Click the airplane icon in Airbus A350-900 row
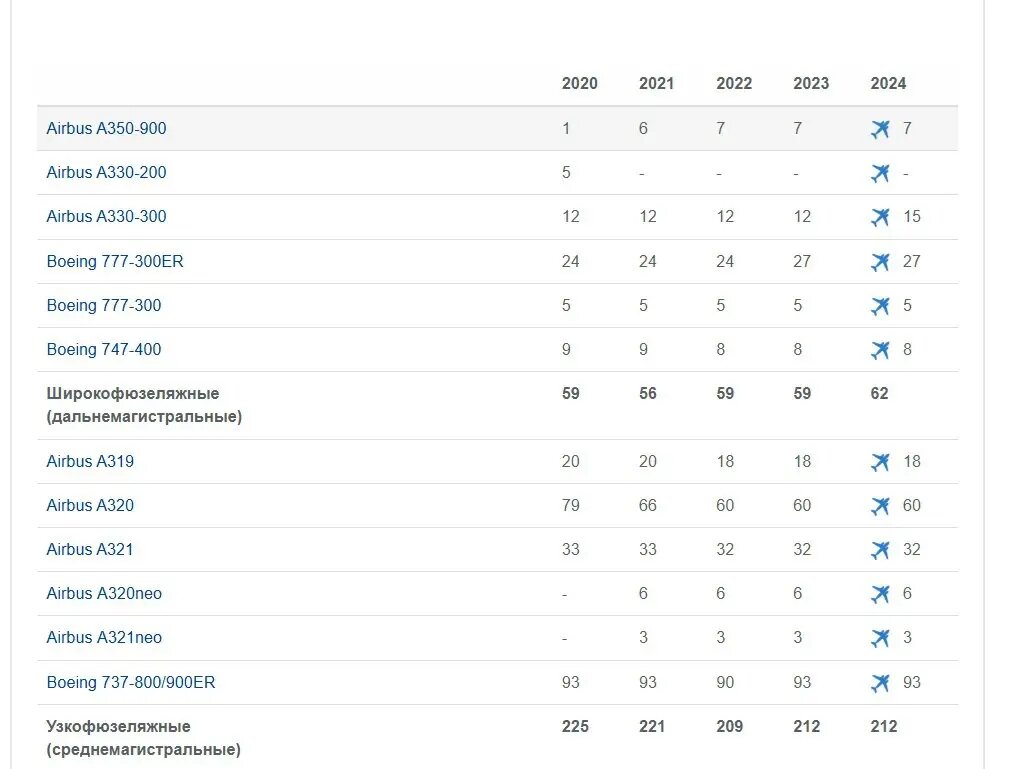Viewport: 1036px width, 769px height. tap(880, 129)
